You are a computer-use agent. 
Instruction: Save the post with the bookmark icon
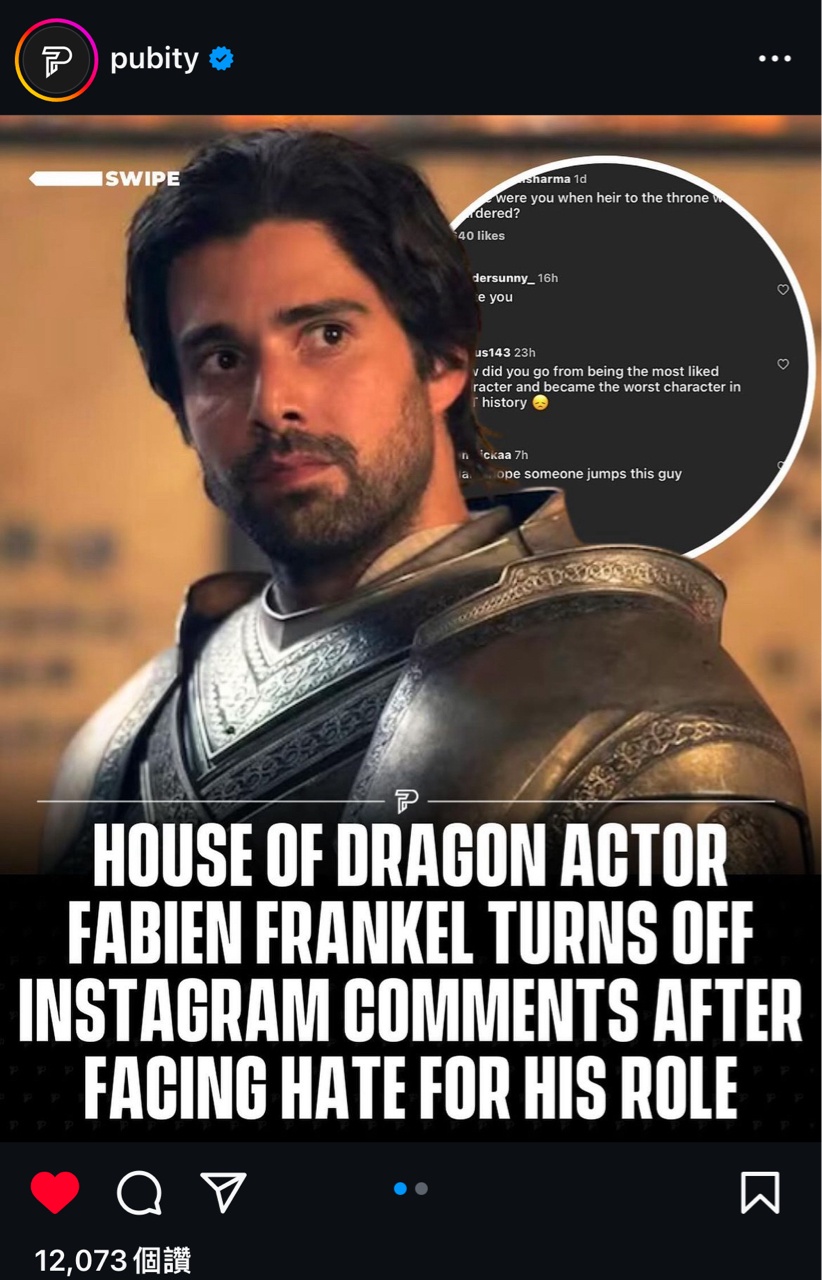click(x=760, y=1192)
